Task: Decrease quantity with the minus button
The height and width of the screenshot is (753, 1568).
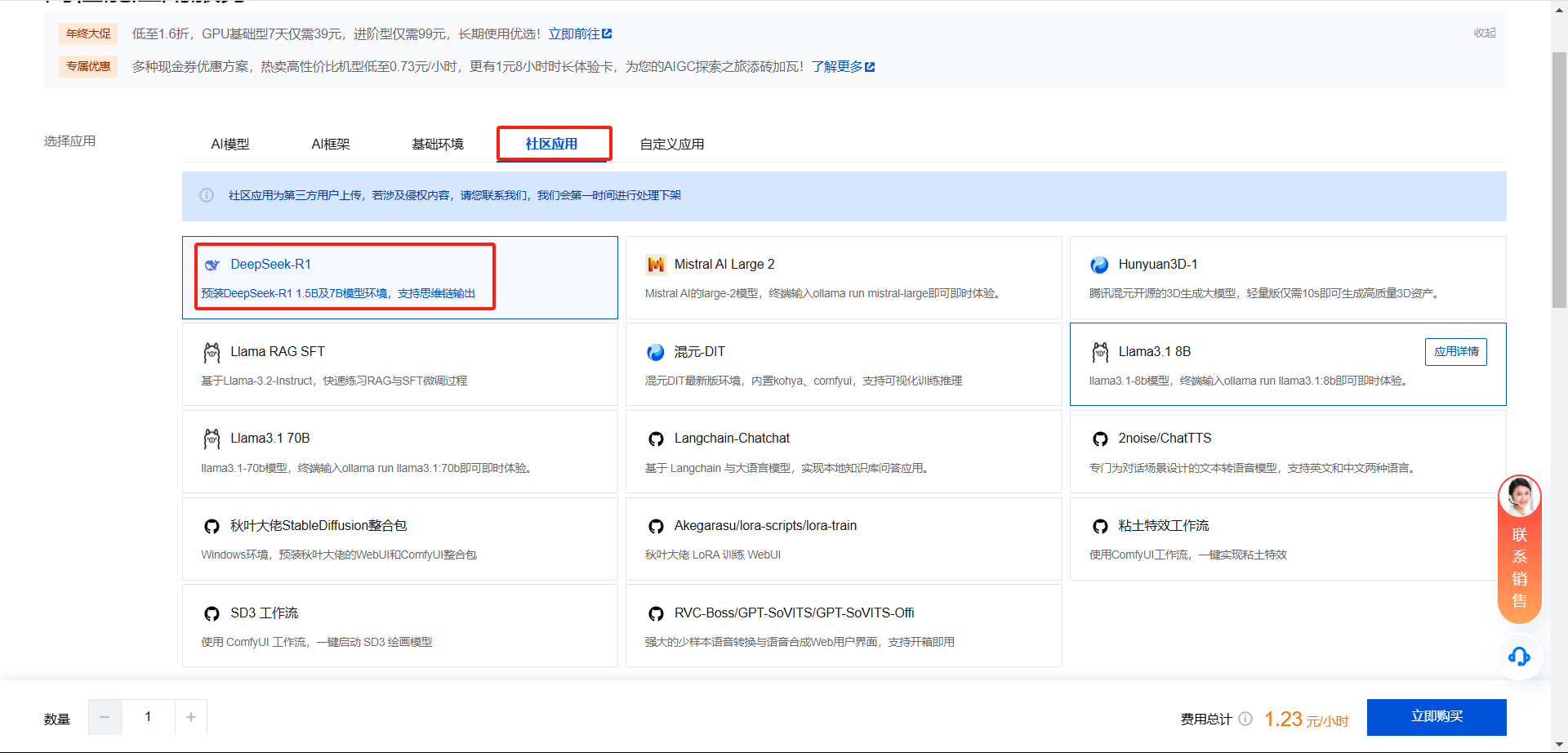Action: tap(105, 717)
